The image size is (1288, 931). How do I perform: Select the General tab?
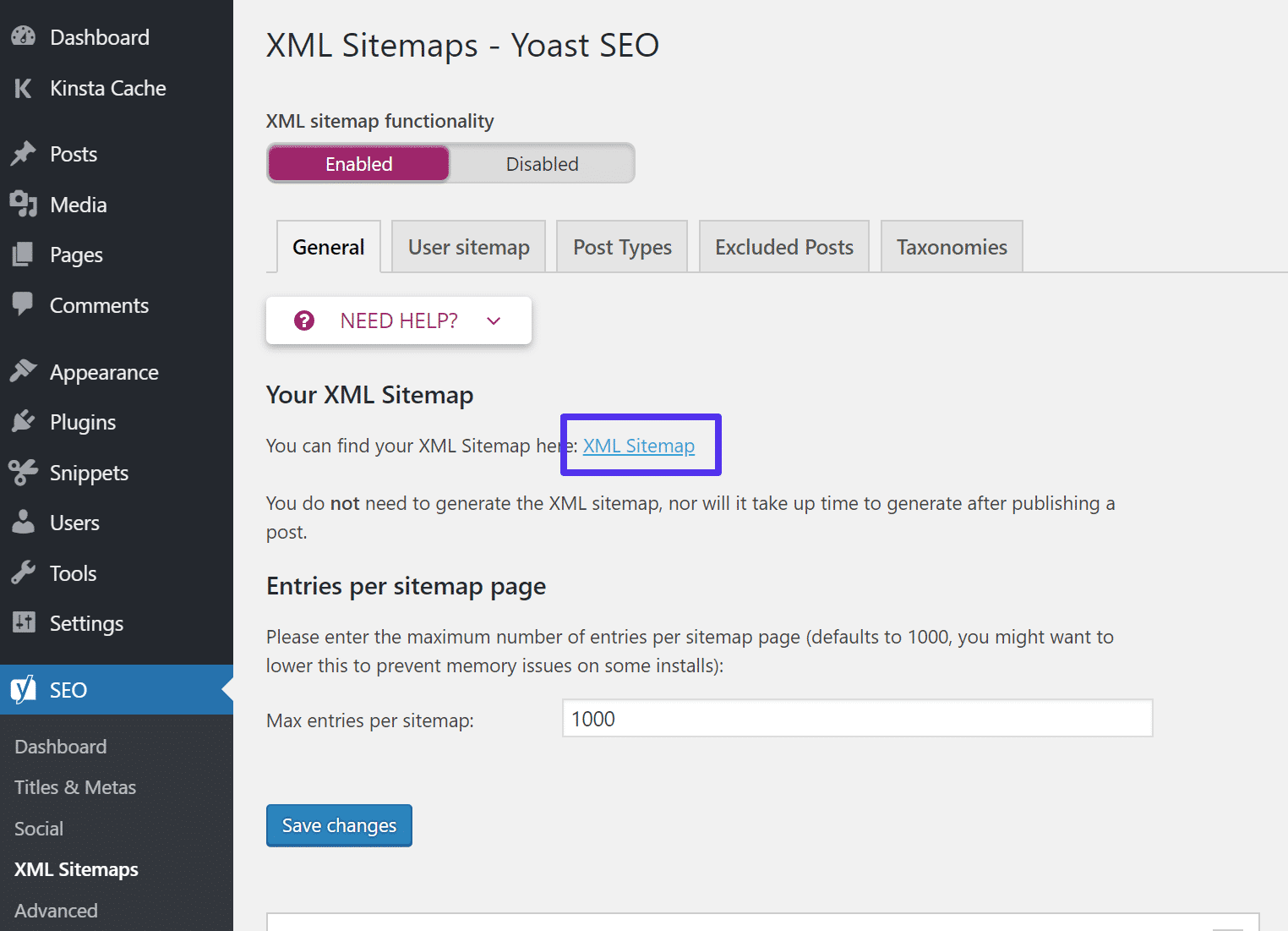coord(329,247)
